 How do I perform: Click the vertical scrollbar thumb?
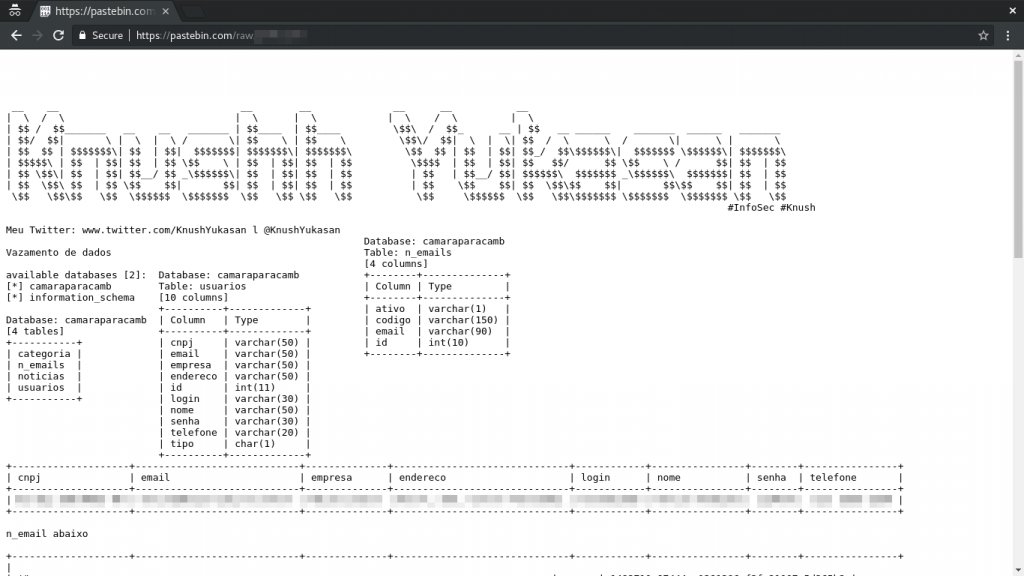click(1018, 160)
